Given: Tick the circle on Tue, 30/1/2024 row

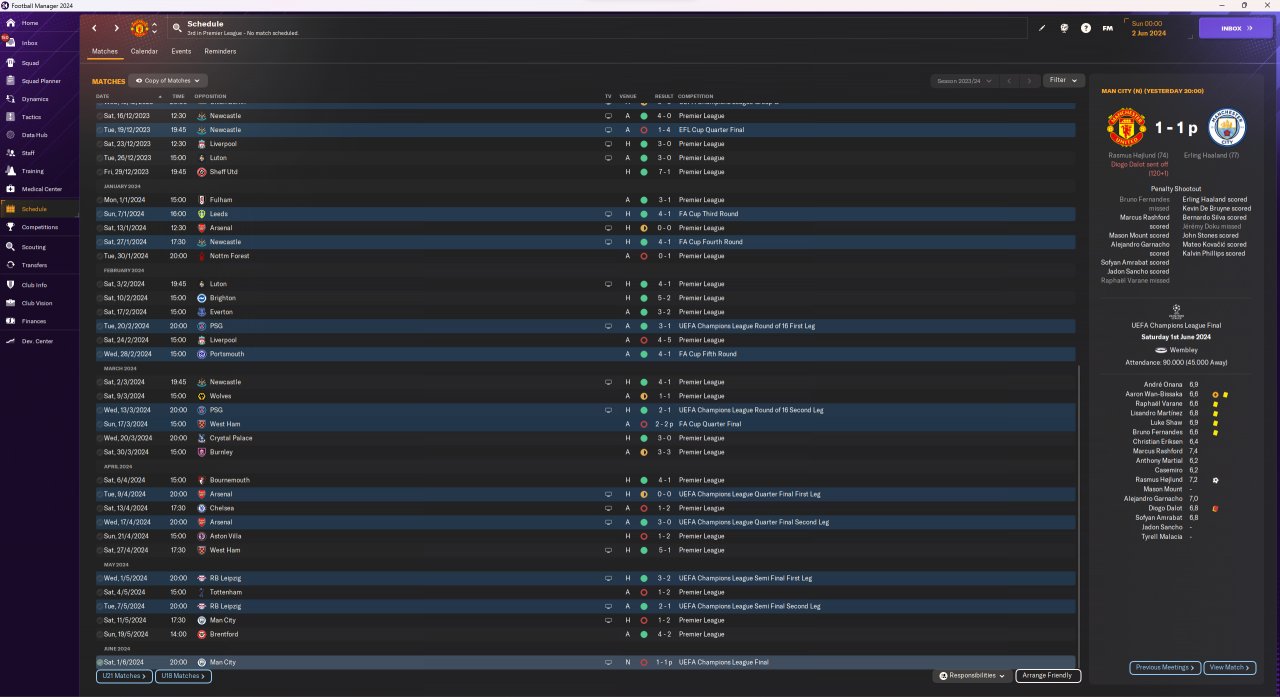Looking at the screenshot, I should pos(100,256).
